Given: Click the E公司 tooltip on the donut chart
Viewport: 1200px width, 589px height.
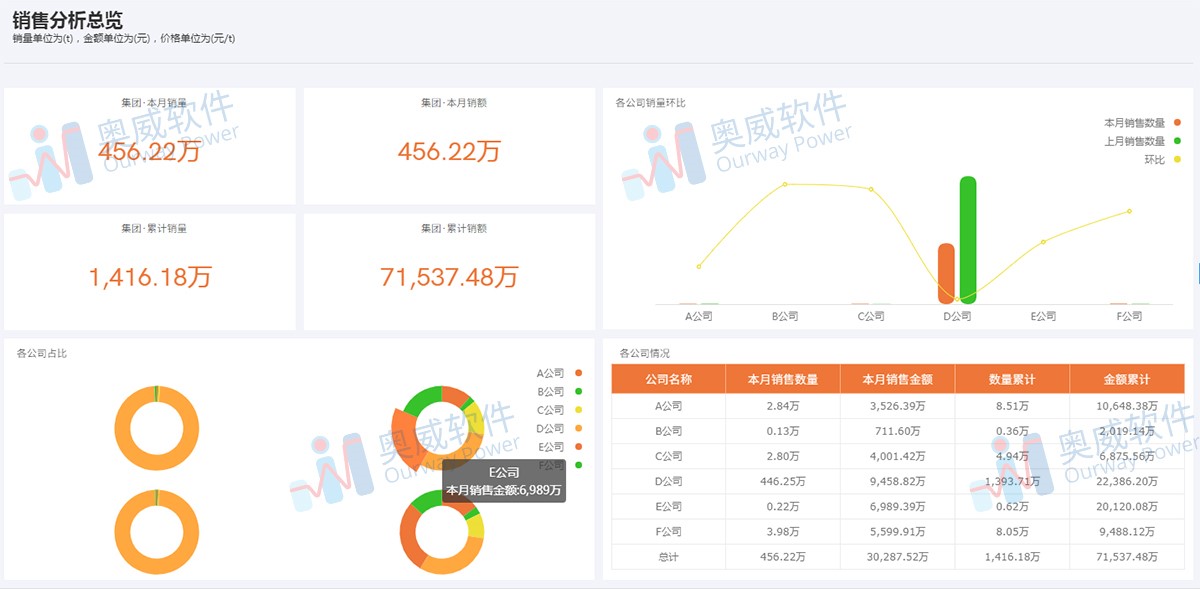Looking at the screenshot, I should [x=505, y=480].
